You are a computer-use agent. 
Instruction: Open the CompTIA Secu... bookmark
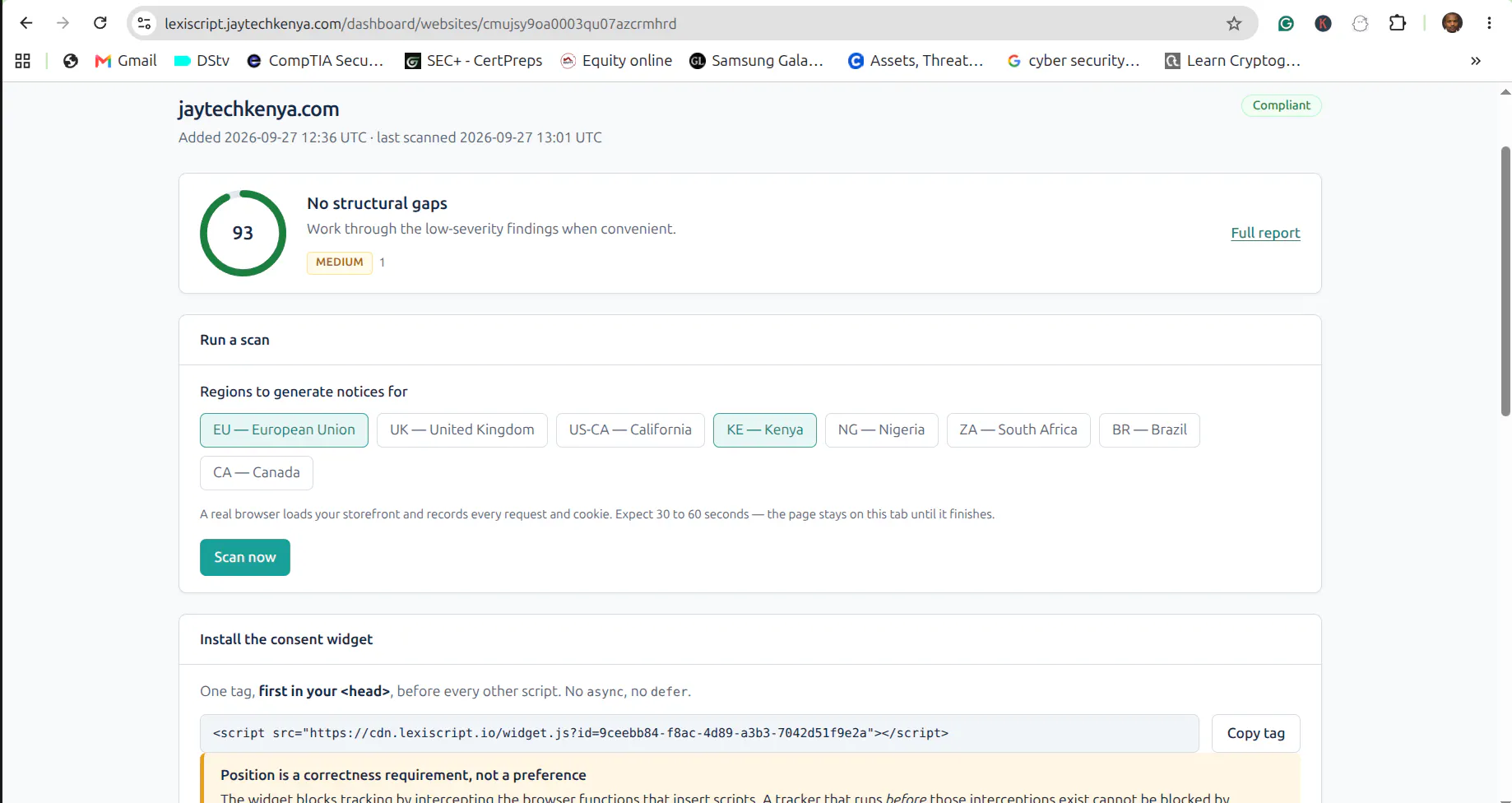coord(315,61)
